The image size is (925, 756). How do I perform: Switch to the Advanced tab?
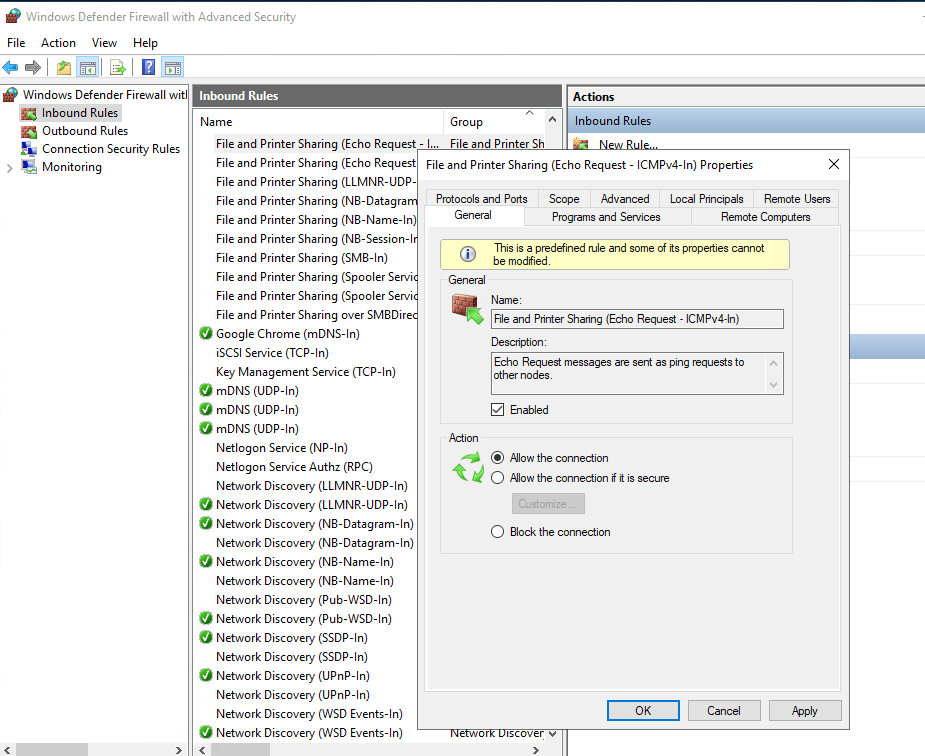625,199
